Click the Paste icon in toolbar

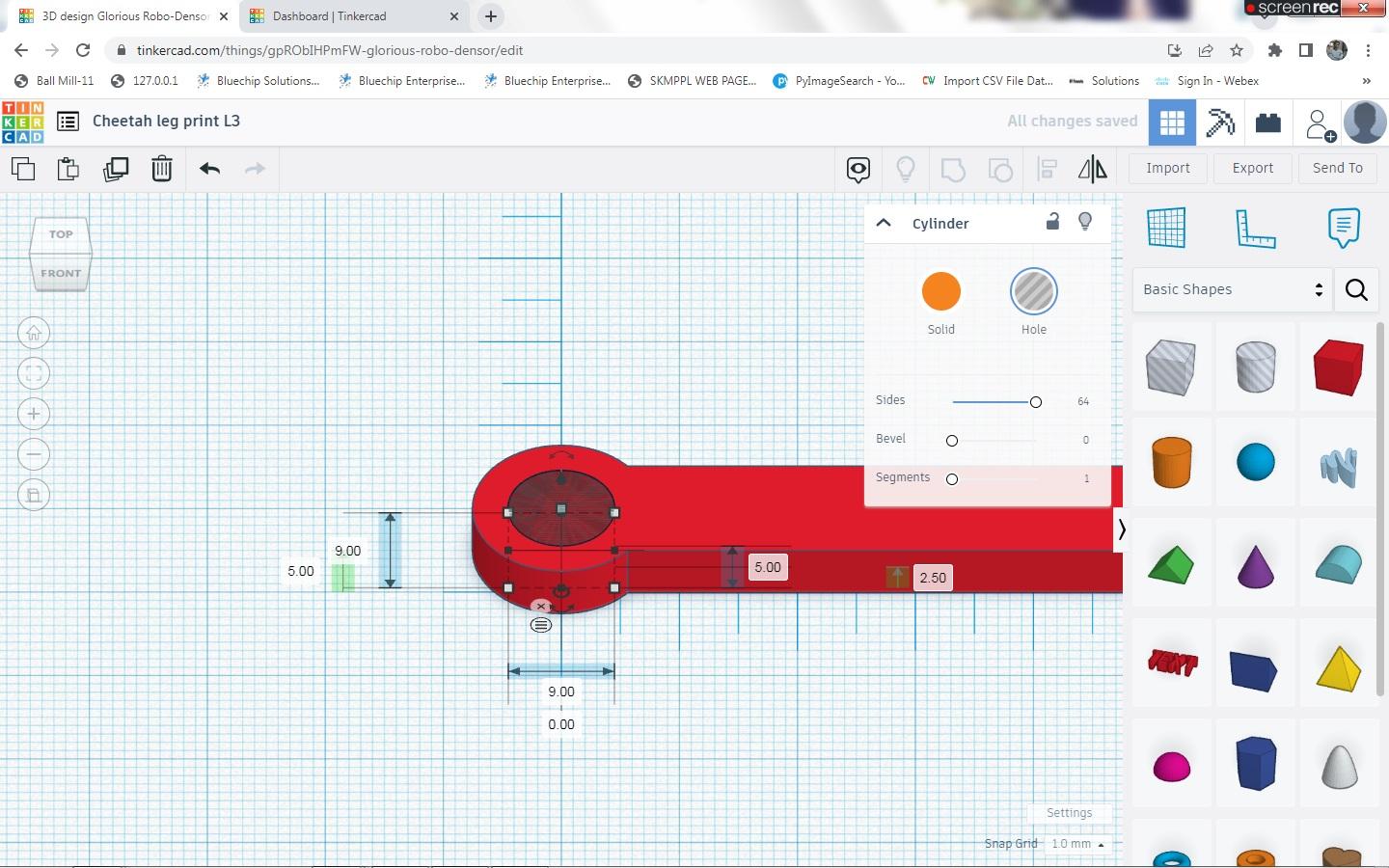68,169
